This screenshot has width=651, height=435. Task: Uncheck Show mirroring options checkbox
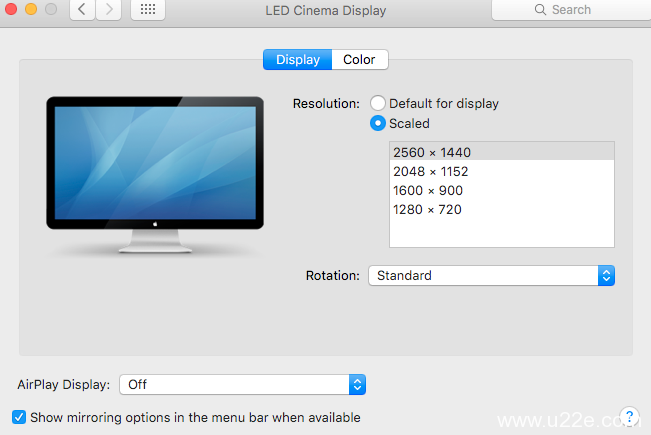[x=19, y=417]
